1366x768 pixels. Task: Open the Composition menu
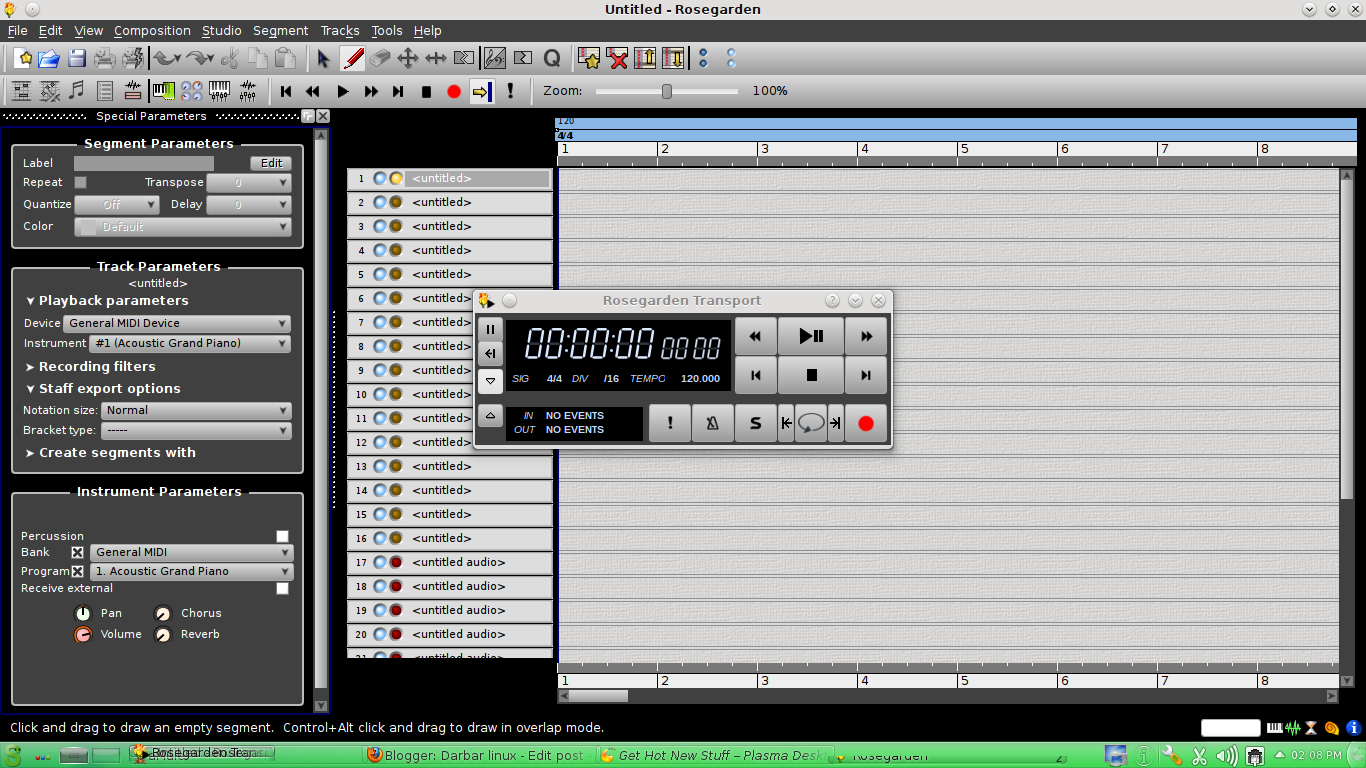151,31
